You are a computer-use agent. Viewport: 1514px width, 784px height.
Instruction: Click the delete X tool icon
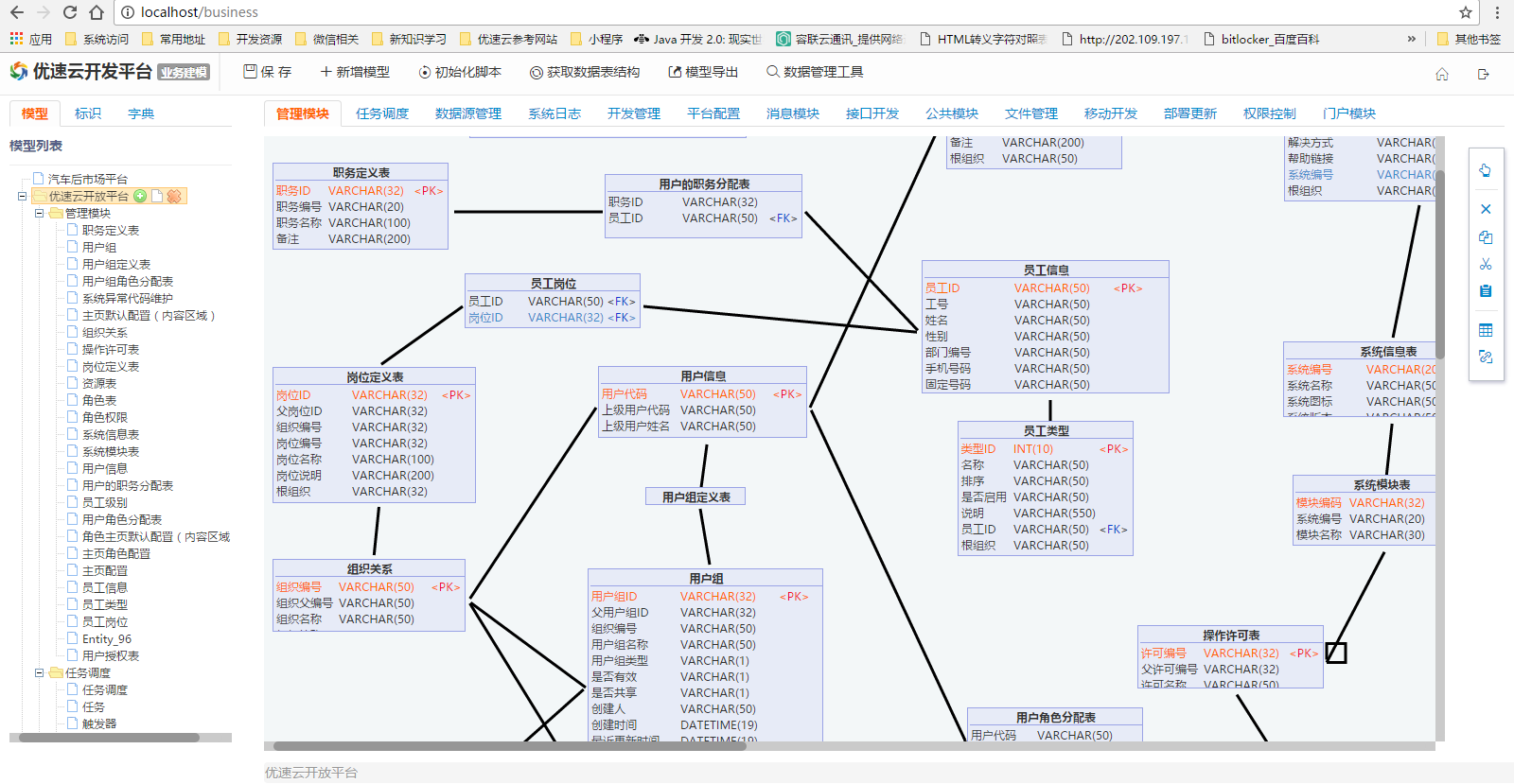pyautogui.click(x=1486, y=209)
